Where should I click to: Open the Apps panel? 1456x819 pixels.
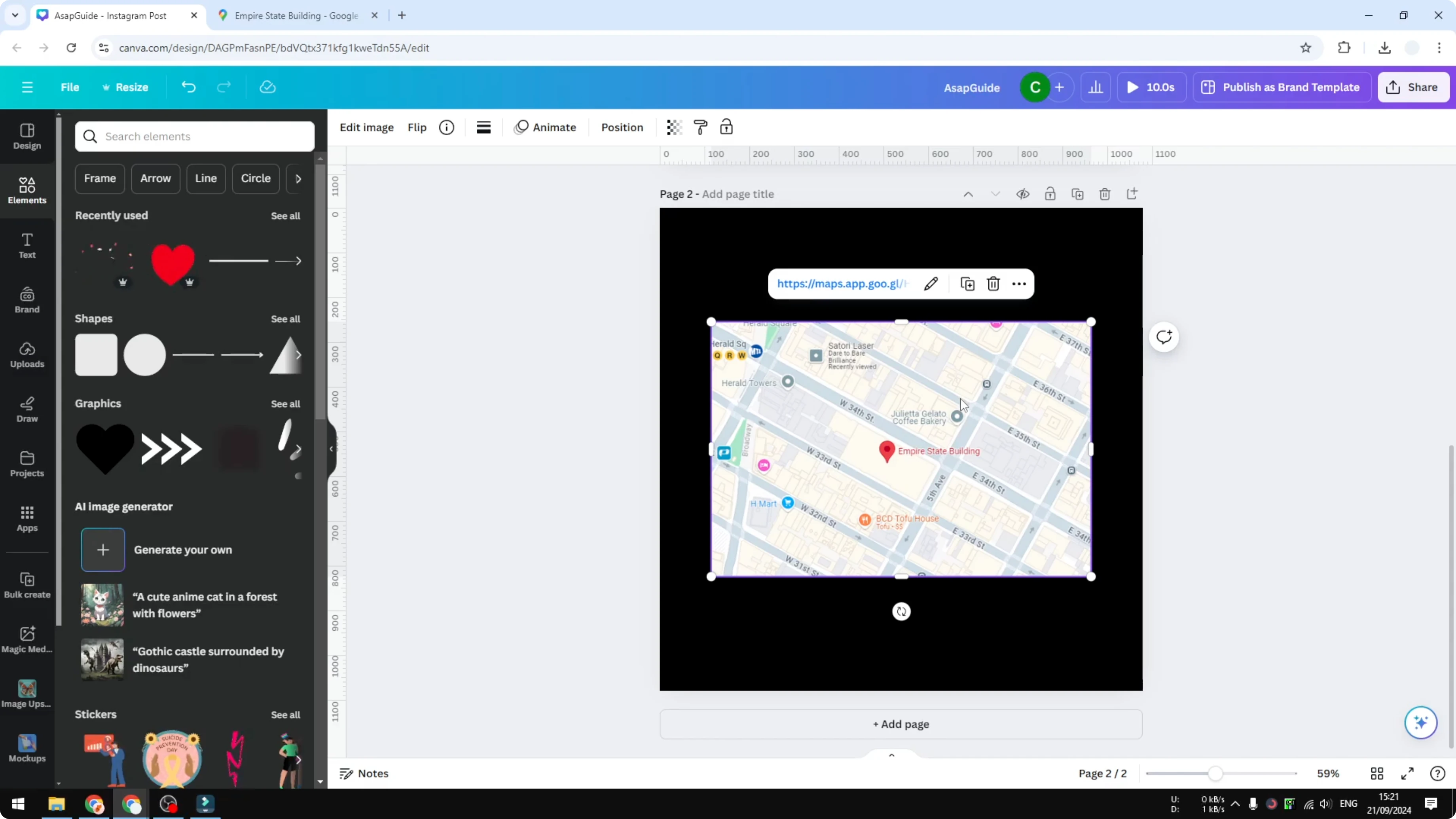click(27, 519)
